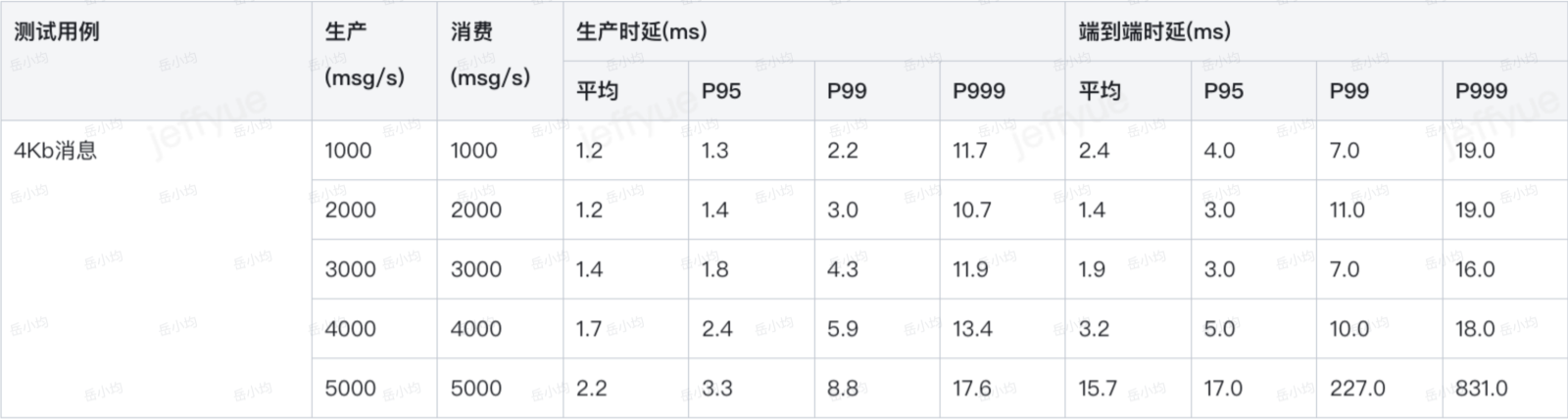Select the 4.3 production P99 cell
The width and height of the screenshot is (1568, 419).
[x=843, y=270]
